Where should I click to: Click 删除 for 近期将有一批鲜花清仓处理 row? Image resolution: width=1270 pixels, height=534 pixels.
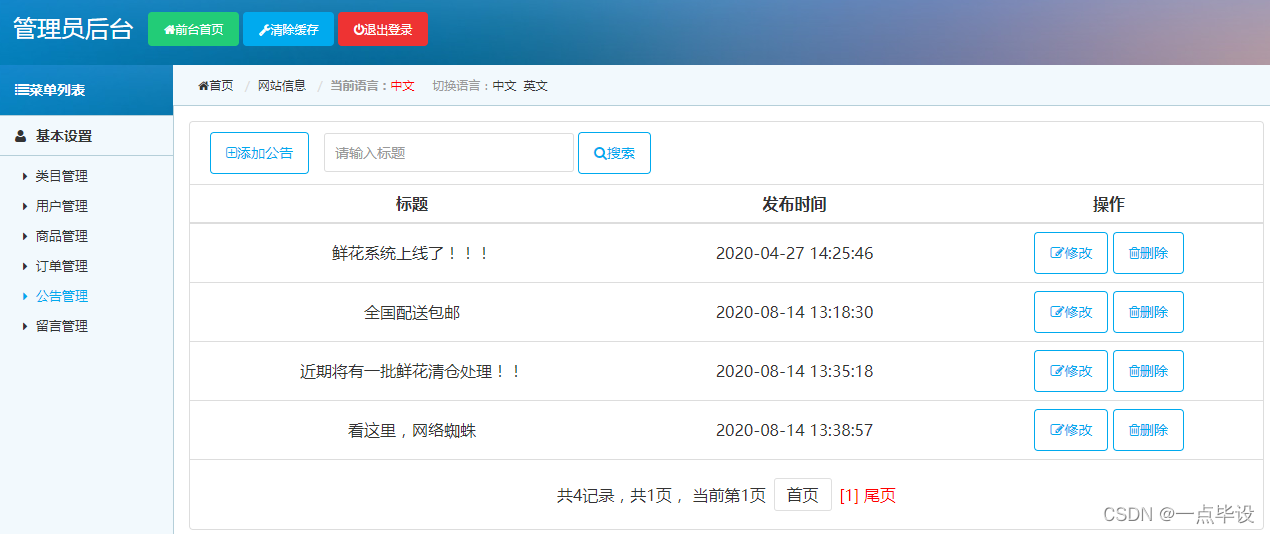coord(1148,371)
